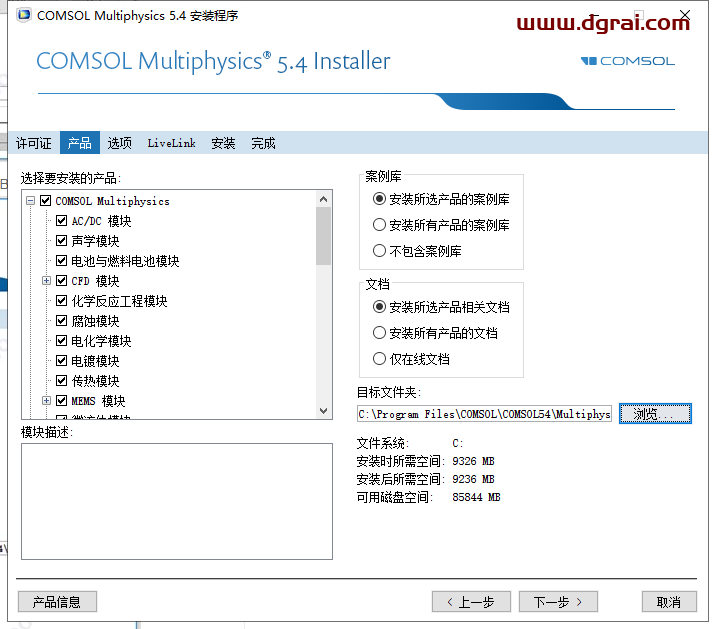This screenshot has width=716, height=629.
Task: Expand the CFD 模块 tree node
Action: click(46, 280)
